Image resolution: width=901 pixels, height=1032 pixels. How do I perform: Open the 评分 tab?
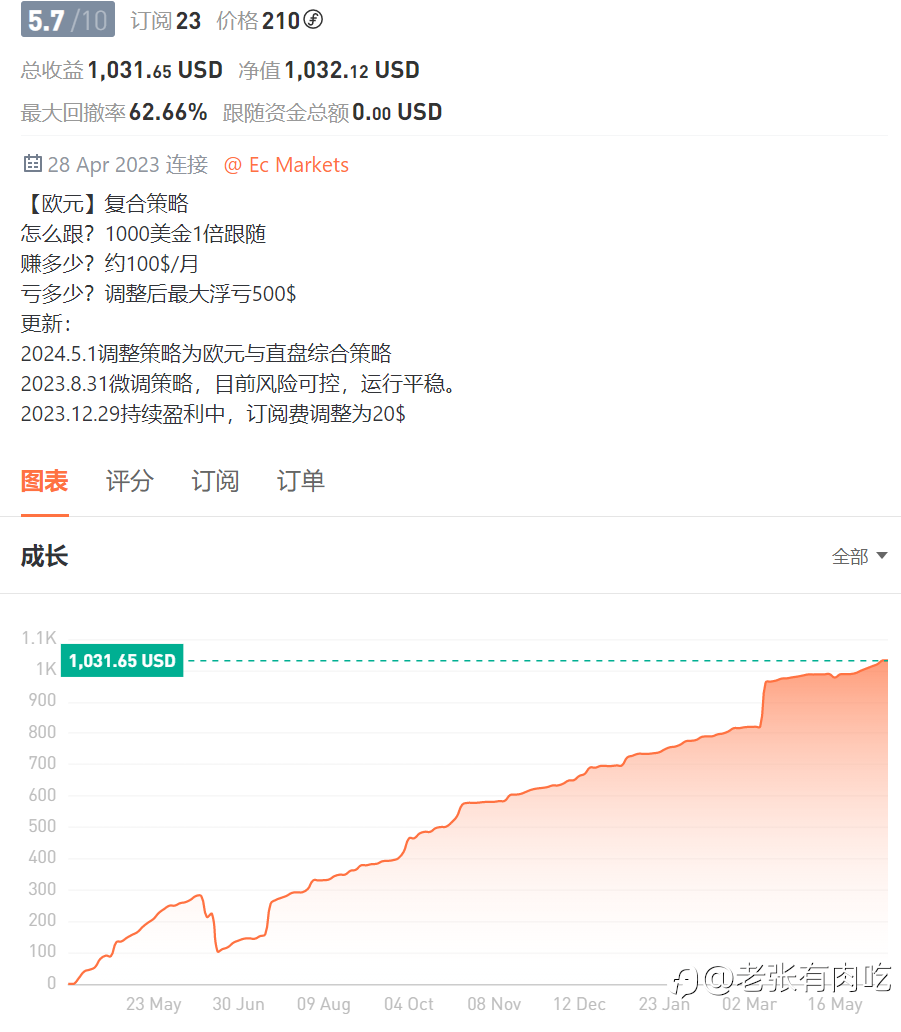tap(130, 481)
